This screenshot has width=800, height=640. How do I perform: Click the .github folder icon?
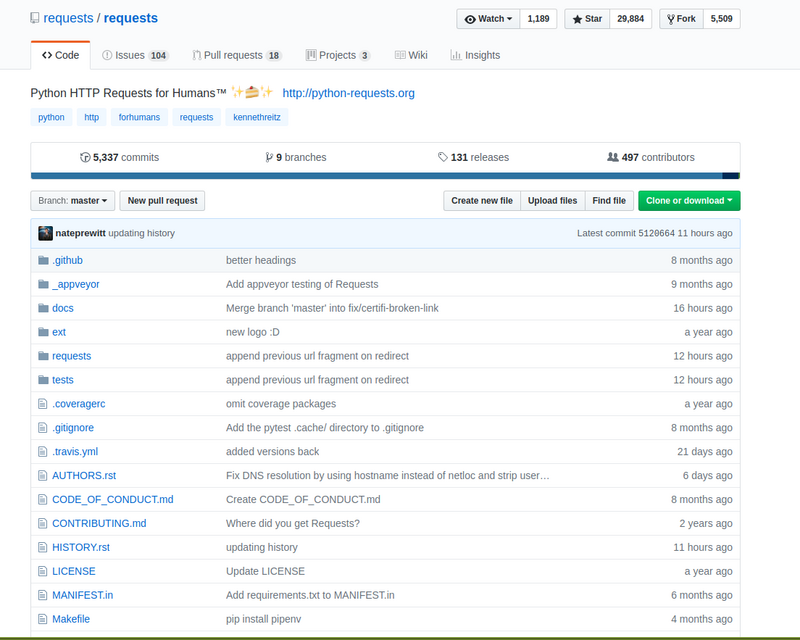coord(43,260)
